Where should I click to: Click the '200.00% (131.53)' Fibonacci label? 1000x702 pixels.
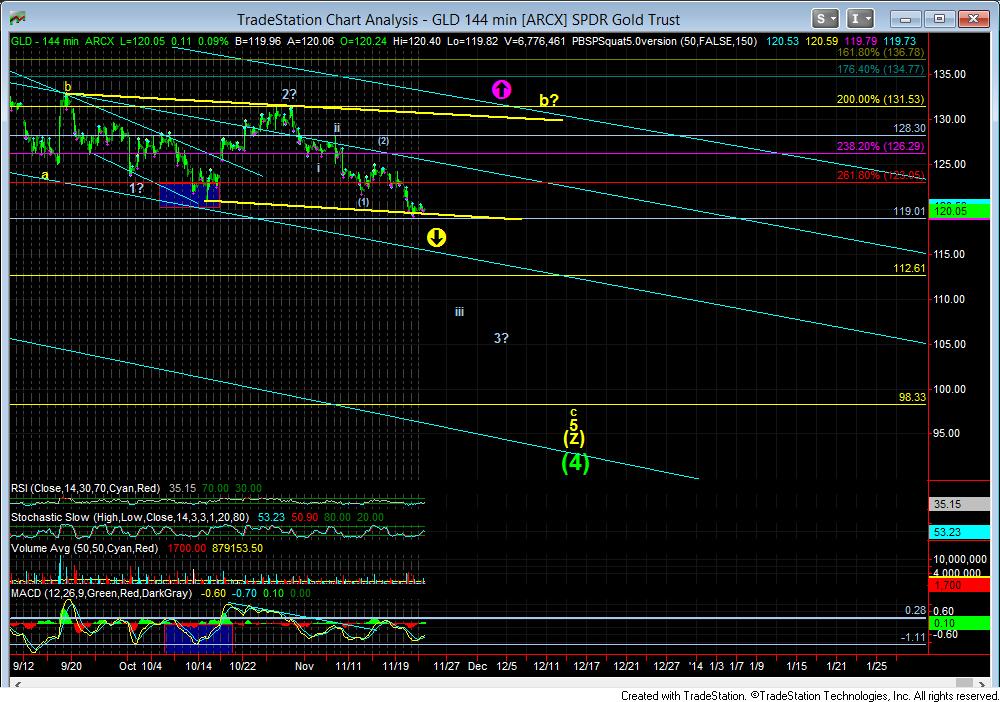[x=880, y=99]
